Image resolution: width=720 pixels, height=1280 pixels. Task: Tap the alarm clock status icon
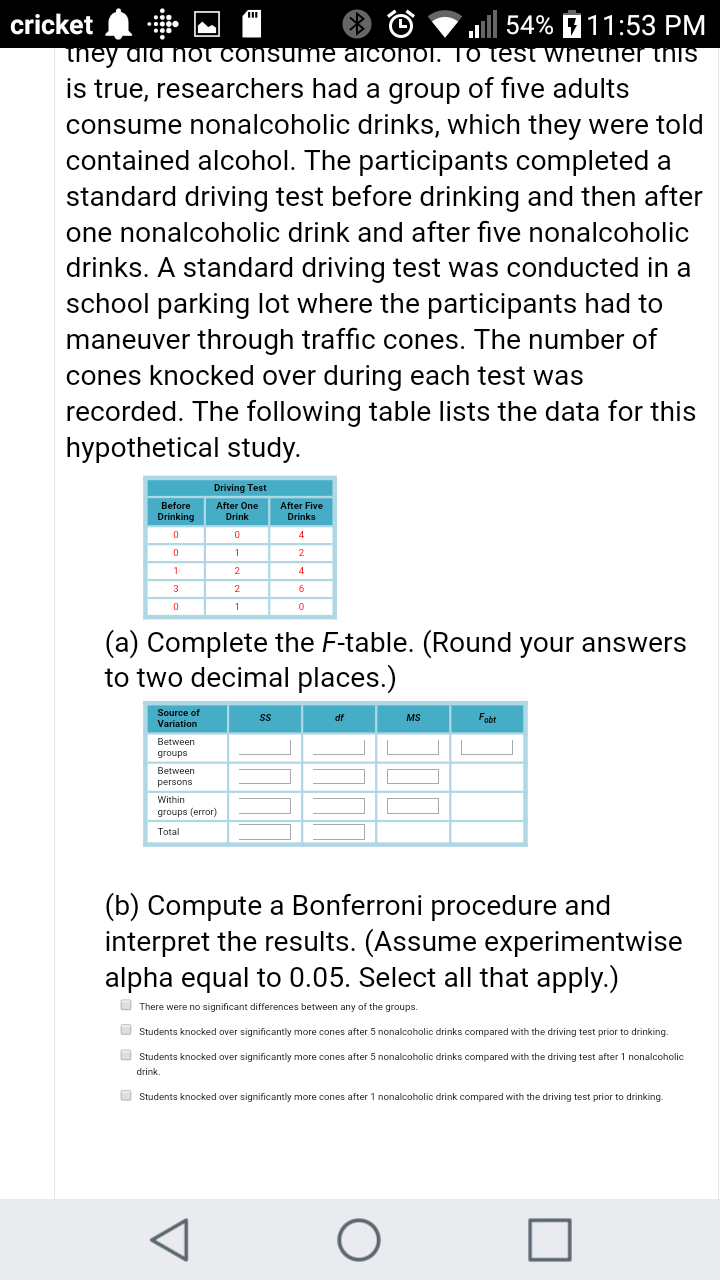pyautogui.click(x=403, y=23)
